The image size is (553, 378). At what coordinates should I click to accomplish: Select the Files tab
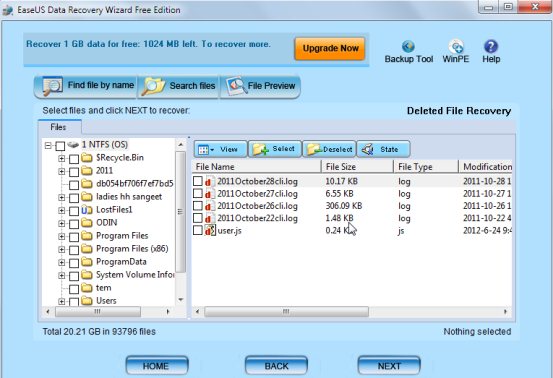pyautogui.click(x=59, y=127)
